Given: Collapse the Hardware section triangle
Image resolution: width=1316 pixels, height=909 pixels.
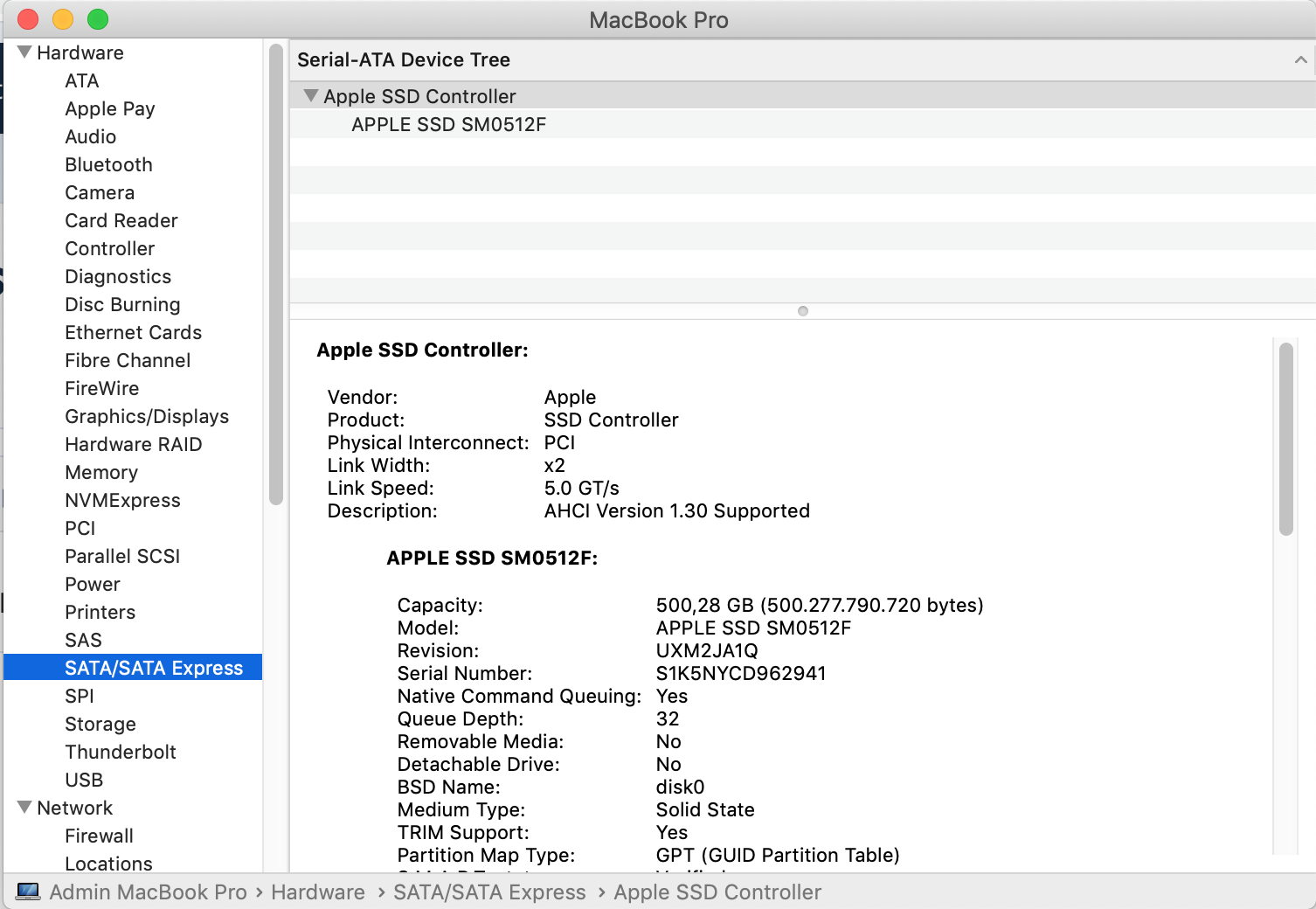Looking at the screenshot, I should 24,52.
